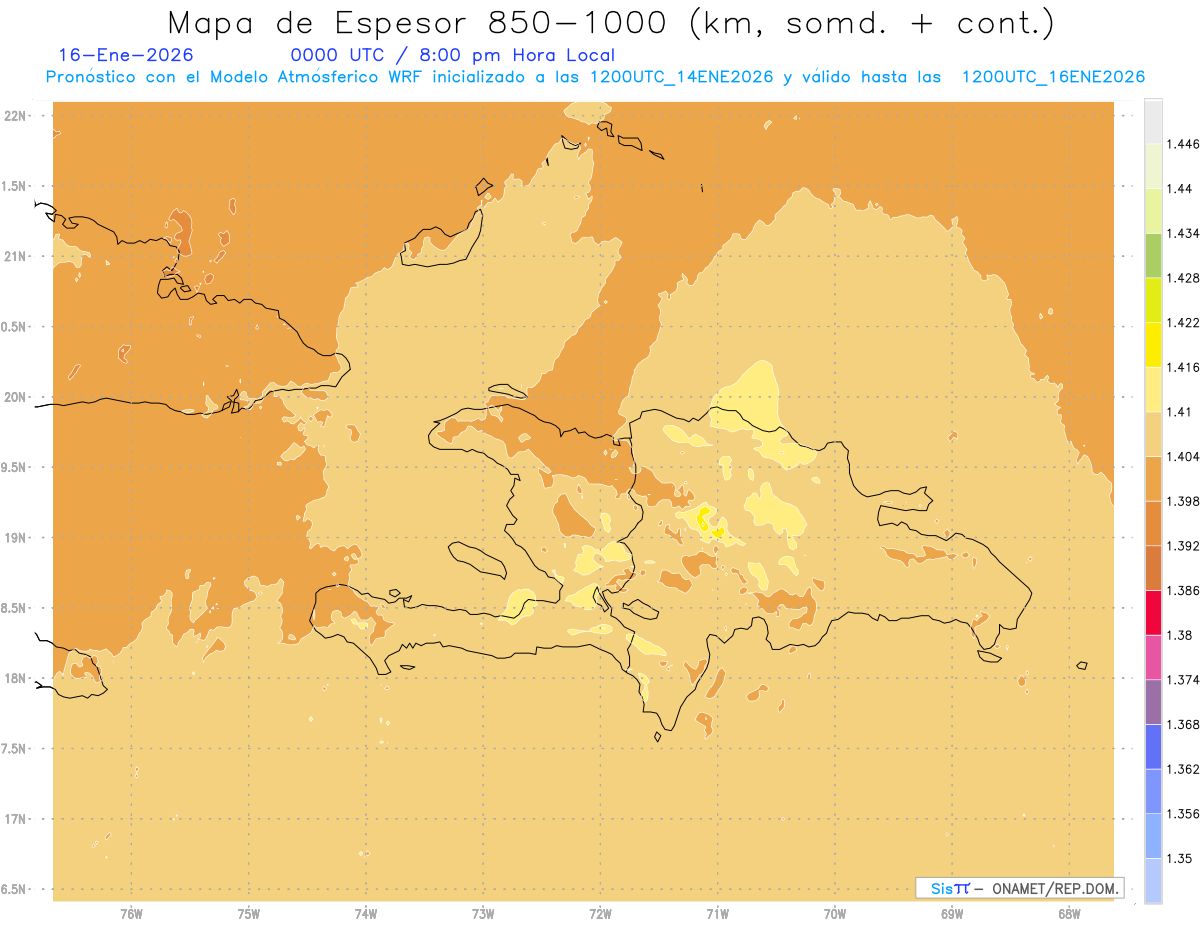
Task: Click the longitude label '73W'
Action: (x=483, y=913)
